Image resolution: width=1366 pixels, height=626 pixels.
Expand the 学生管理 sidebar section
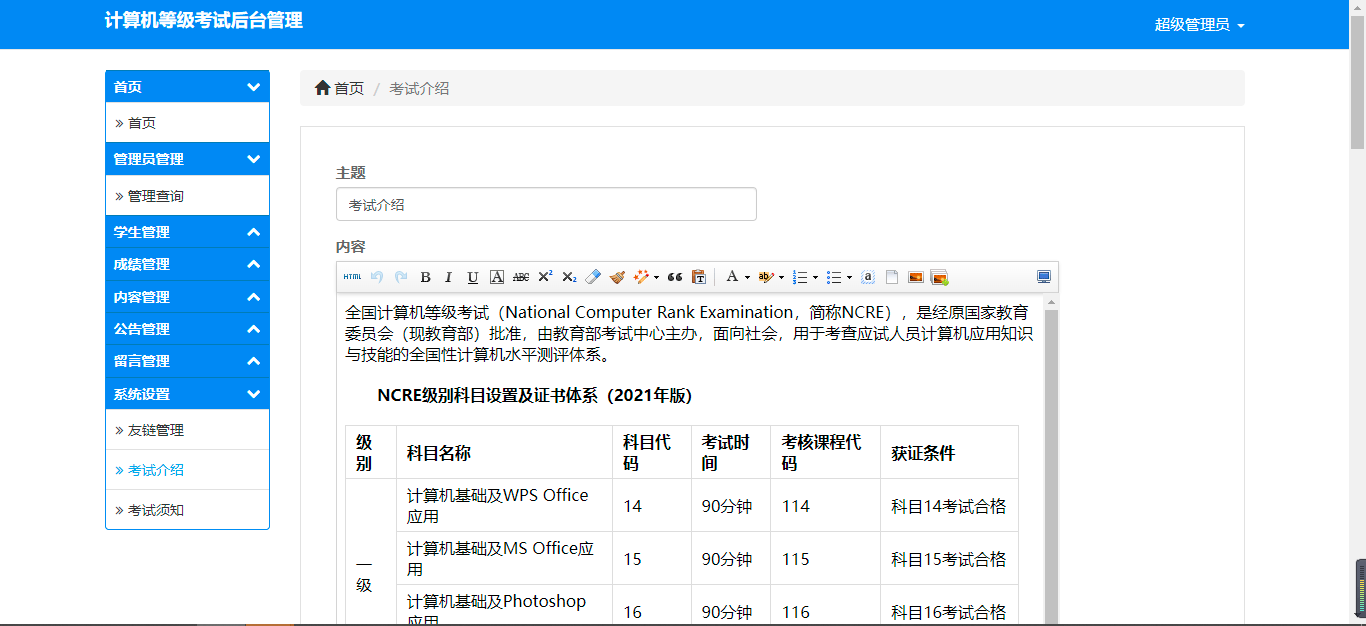pos(187,232)
